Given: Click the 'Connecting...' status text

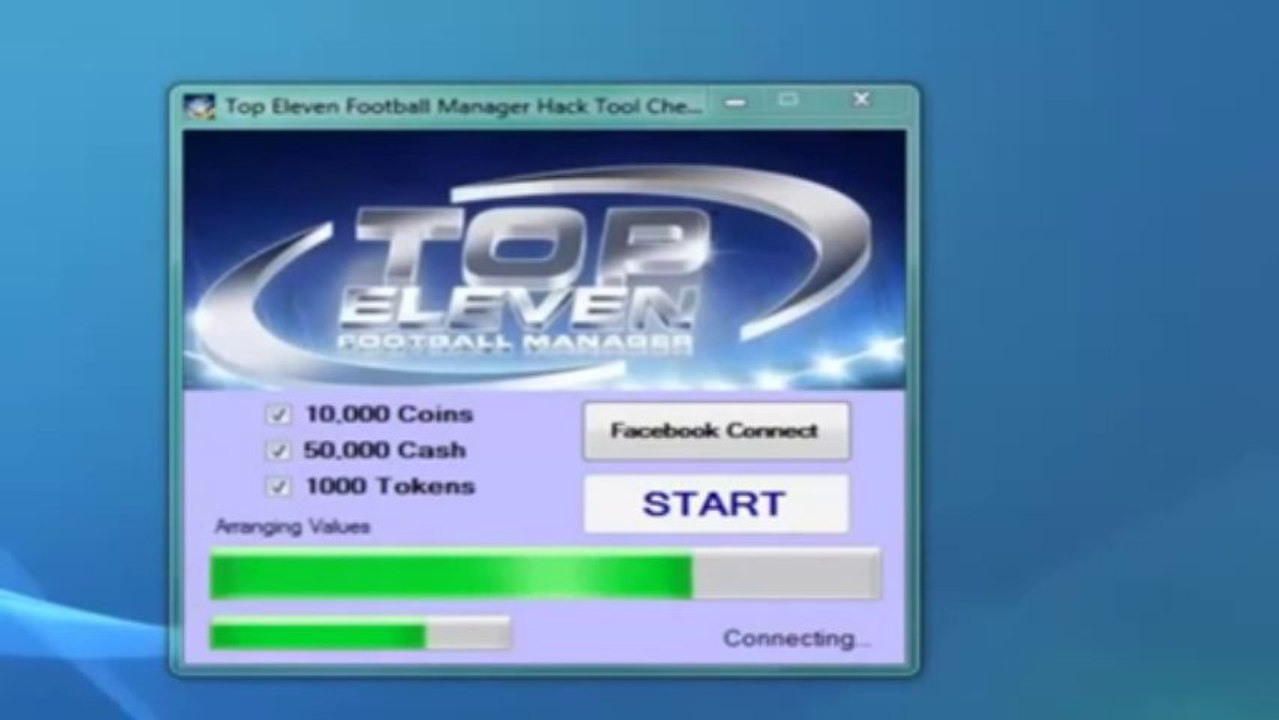Looking at the screenshot, I should pyautogui.click(x=797, y=638).
